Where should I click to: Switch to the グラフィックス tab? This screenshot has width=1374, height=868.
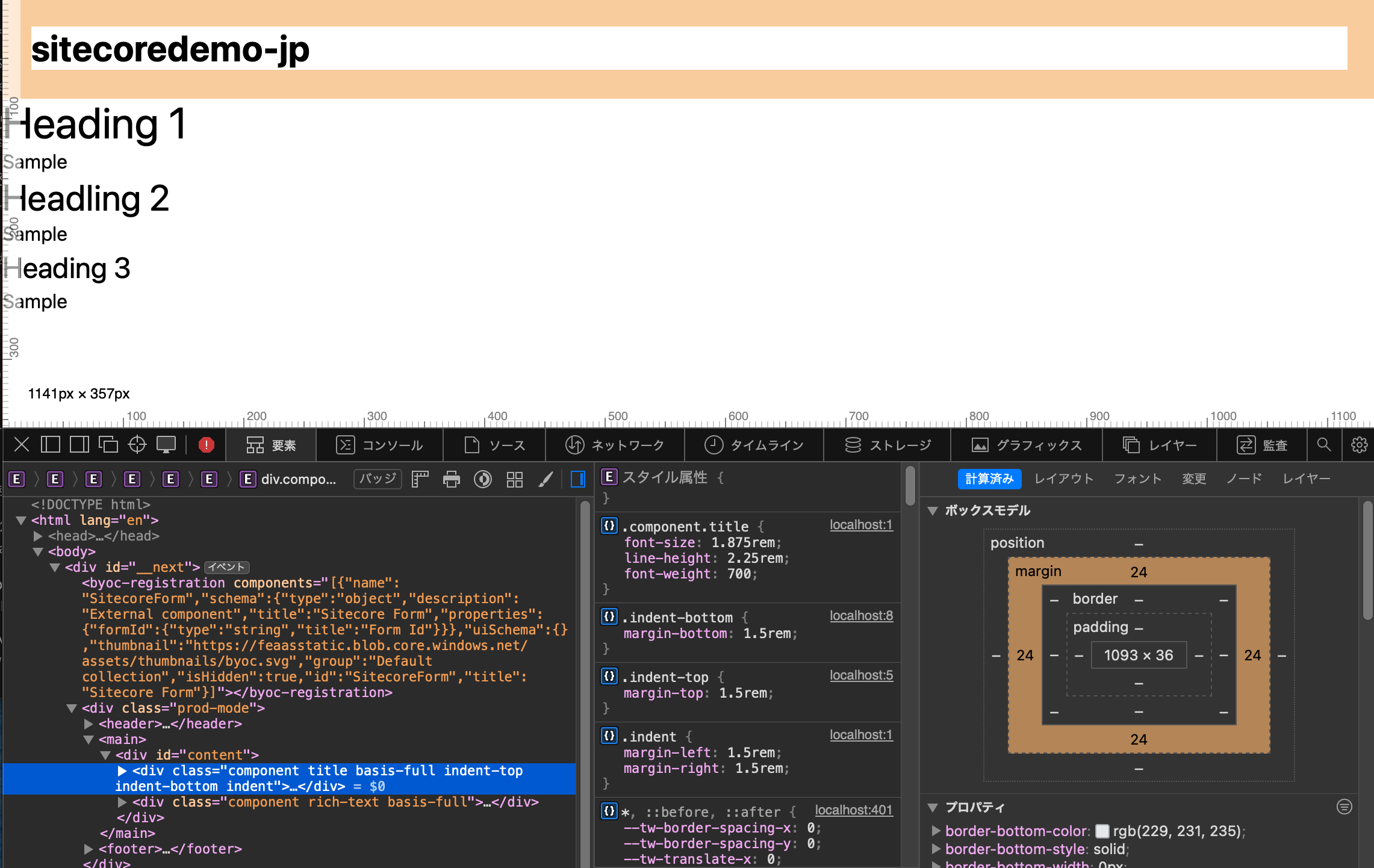pyautogui.click(x=1027, y=445)
